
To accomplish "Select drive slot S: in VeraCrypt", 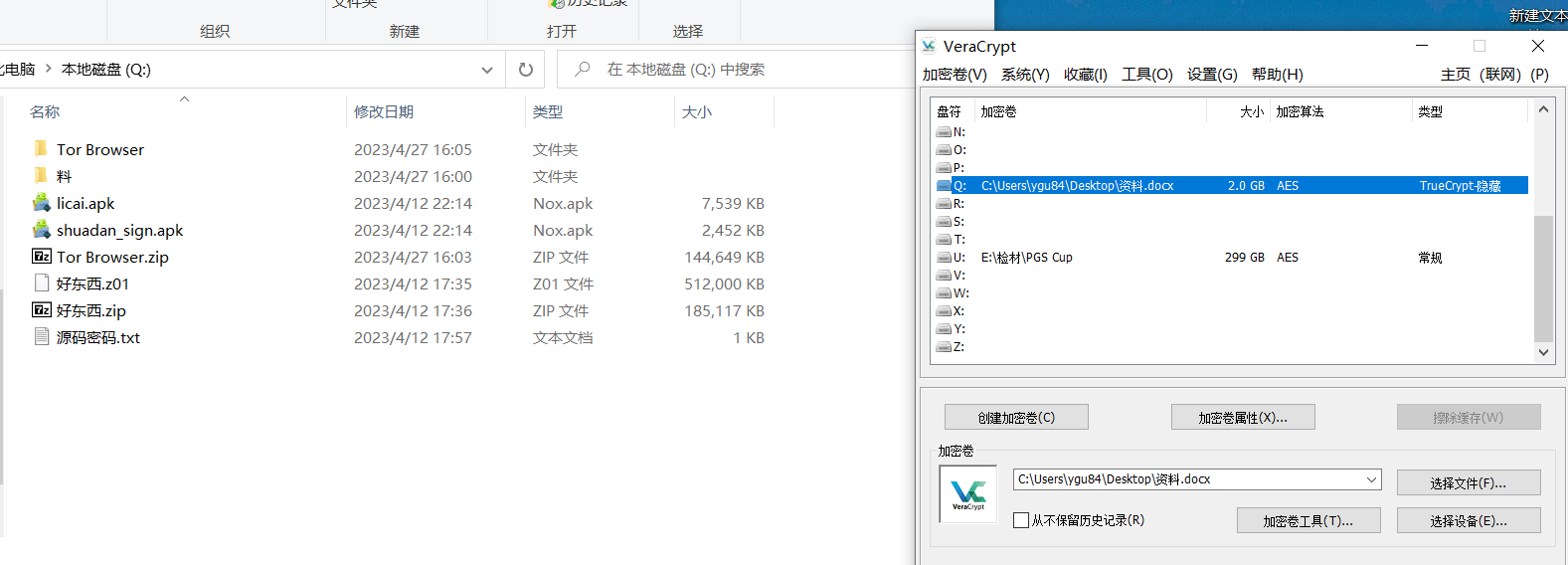I will 951,222.
